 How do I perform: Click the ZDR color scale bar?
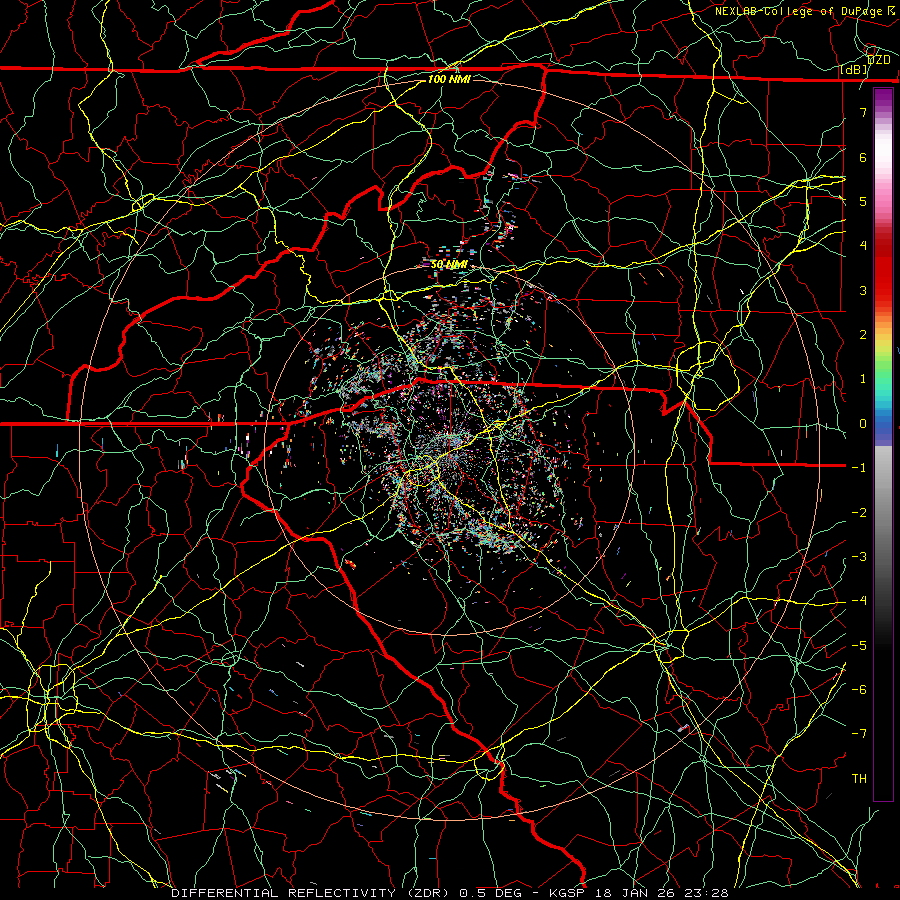(x=883, y=444)
